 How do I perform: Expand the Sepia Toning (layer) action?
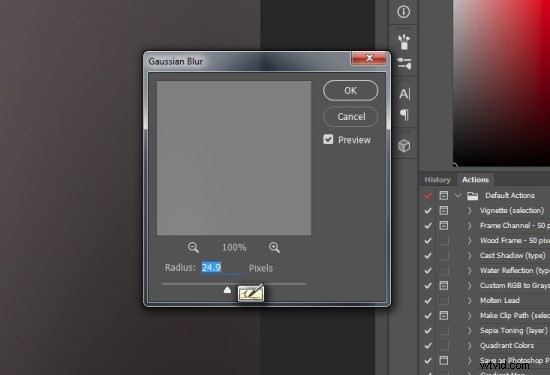(470, 330)
